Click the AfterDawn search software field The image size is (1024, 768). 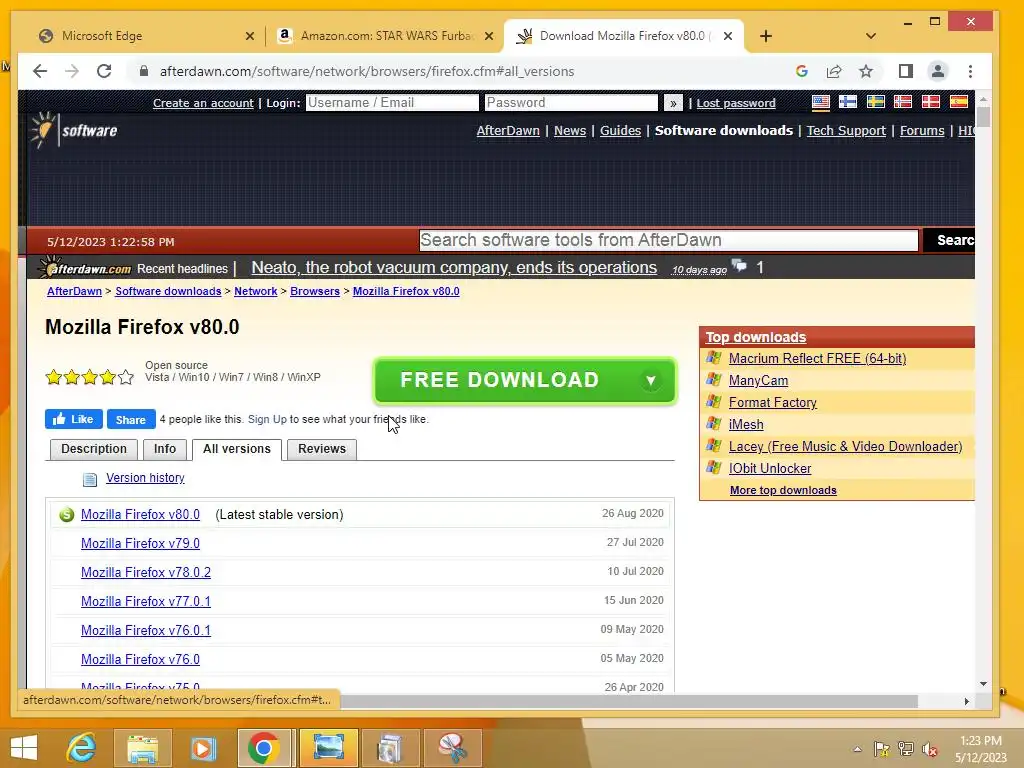click(x=669, y=240)
